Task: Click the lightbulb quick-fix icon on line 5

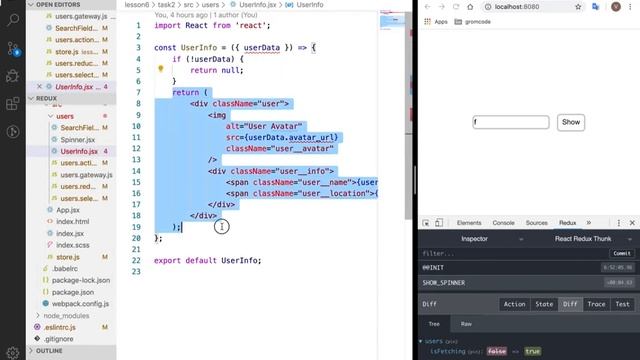Action: point(161,69)
